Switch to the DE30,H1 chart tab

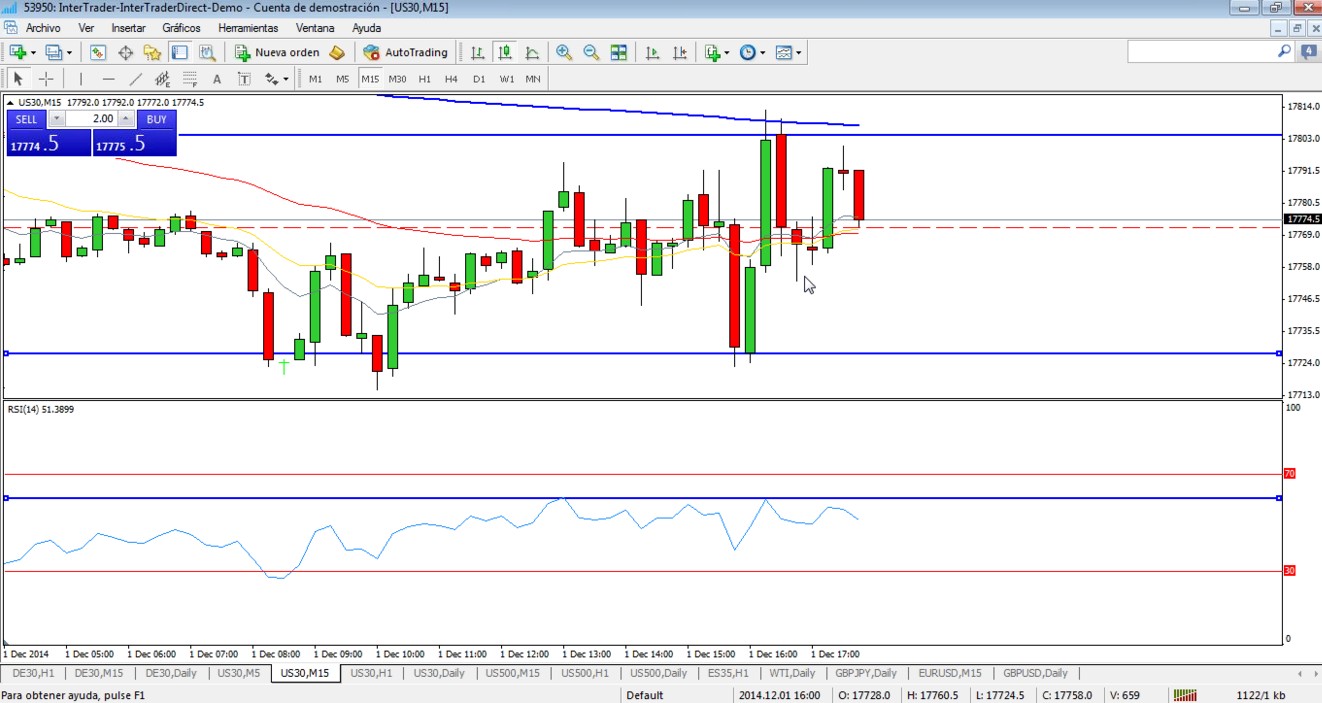click(x=35, y=673)
